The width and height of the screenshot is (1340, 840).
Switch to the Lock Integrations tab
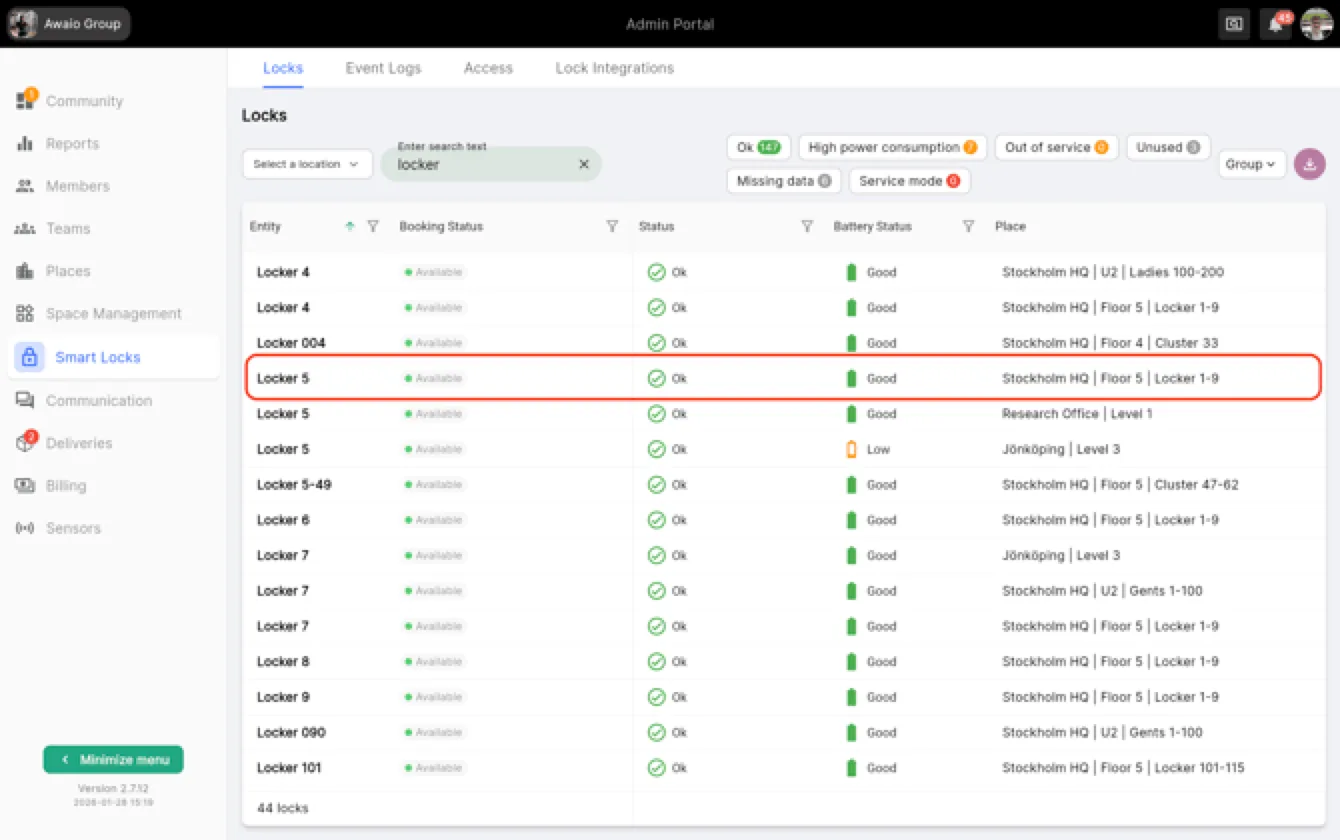coord(615,68)
